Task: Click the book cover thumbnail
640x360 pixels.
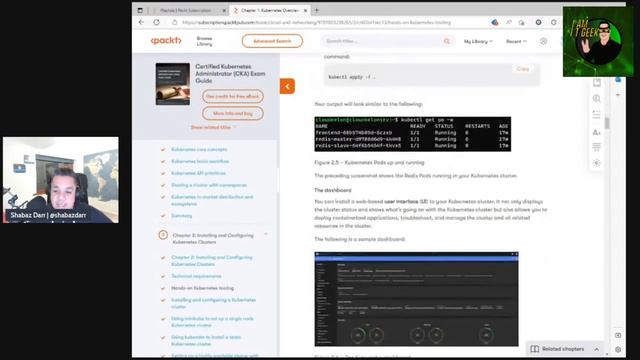Action: [x=173, y=84]
